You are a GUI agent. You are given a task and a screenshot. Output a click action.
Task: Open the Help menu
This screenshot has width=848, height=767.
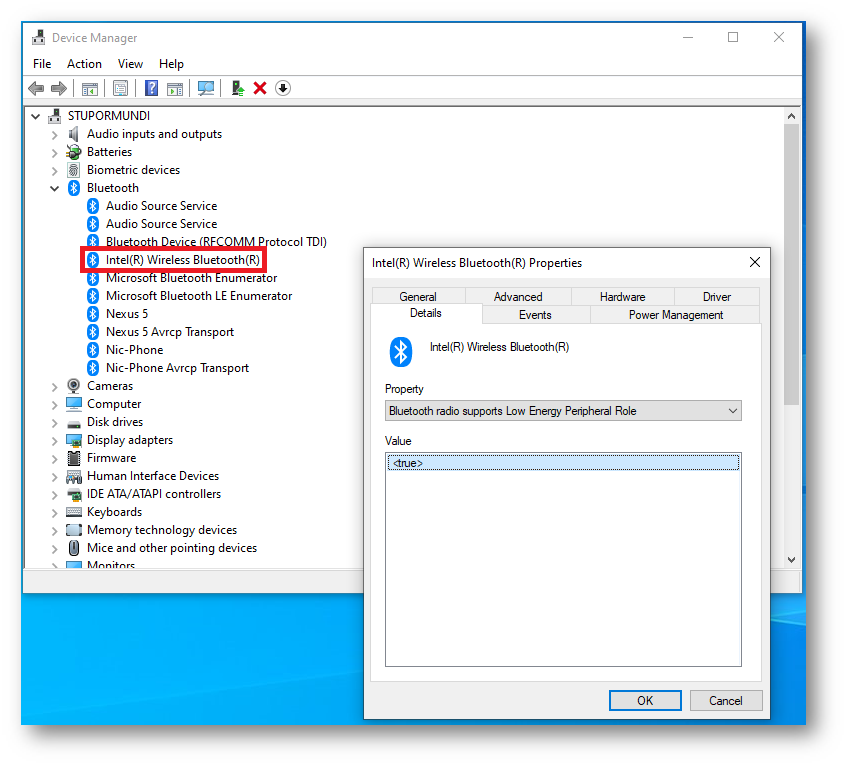coord(171,64)
